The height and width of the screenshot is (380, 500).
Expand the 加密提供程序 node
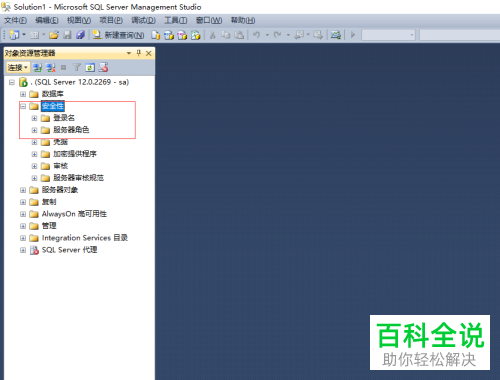point(34,154)
